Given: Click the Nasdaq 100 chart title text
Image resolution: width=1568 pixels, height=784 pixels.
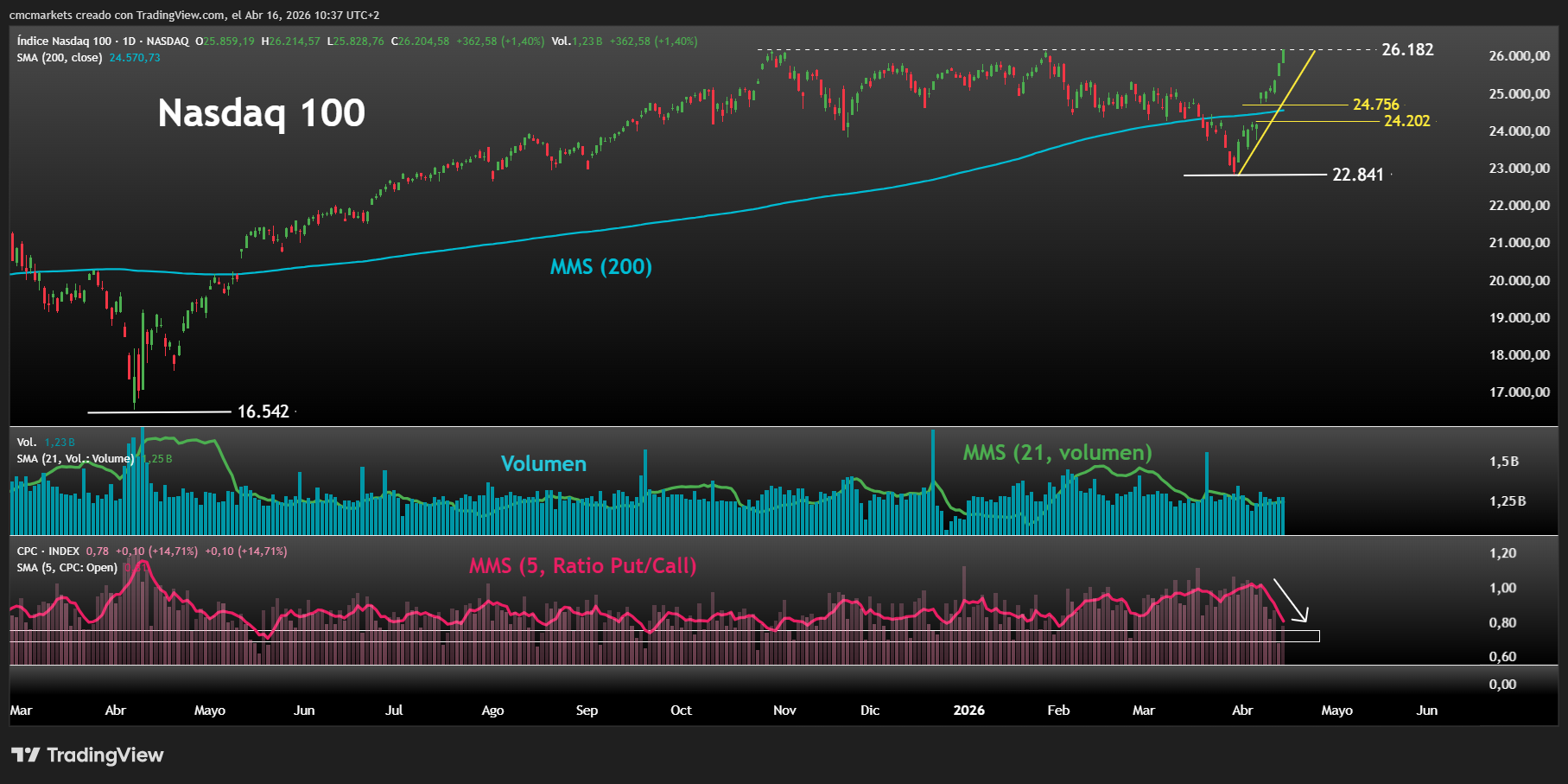Looking at the screenshot, I should (260, 113).
